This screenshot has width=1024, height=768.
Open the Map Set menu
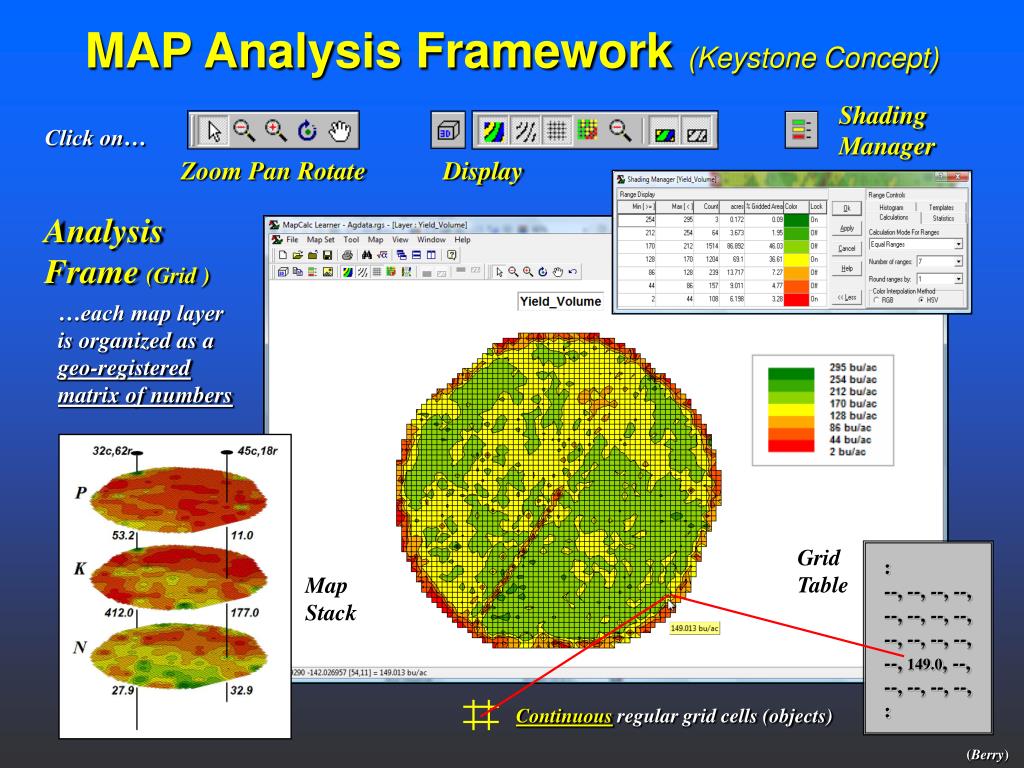tap(321, 239)
